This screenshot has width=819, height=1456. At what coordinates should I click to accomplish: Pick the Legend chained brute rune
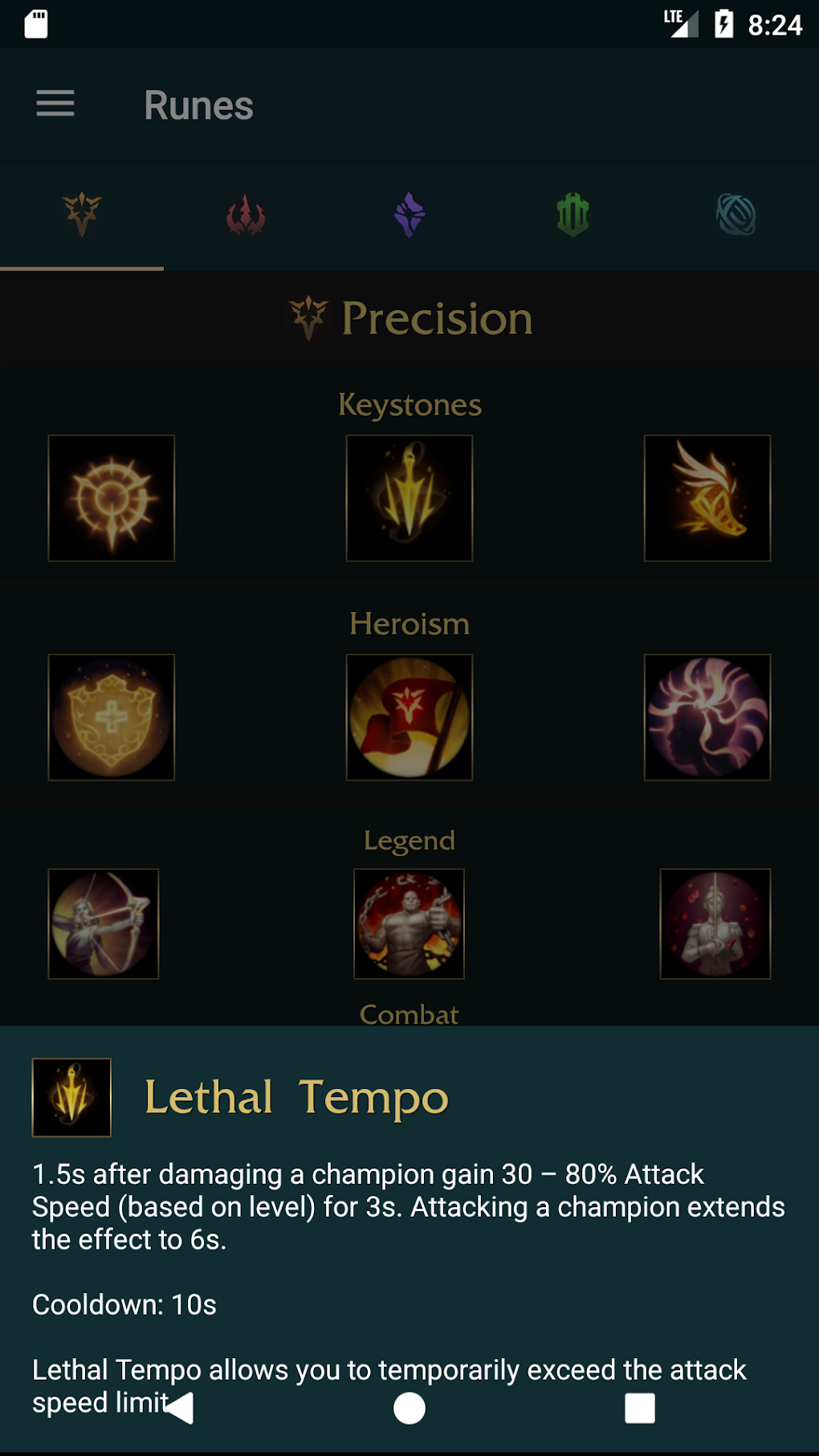pos(409,924)
